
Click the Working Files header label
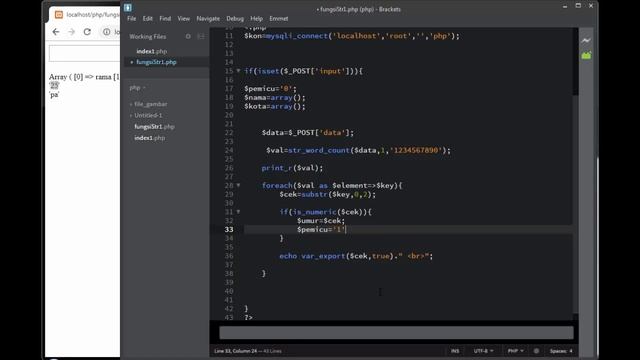(148, 37)
